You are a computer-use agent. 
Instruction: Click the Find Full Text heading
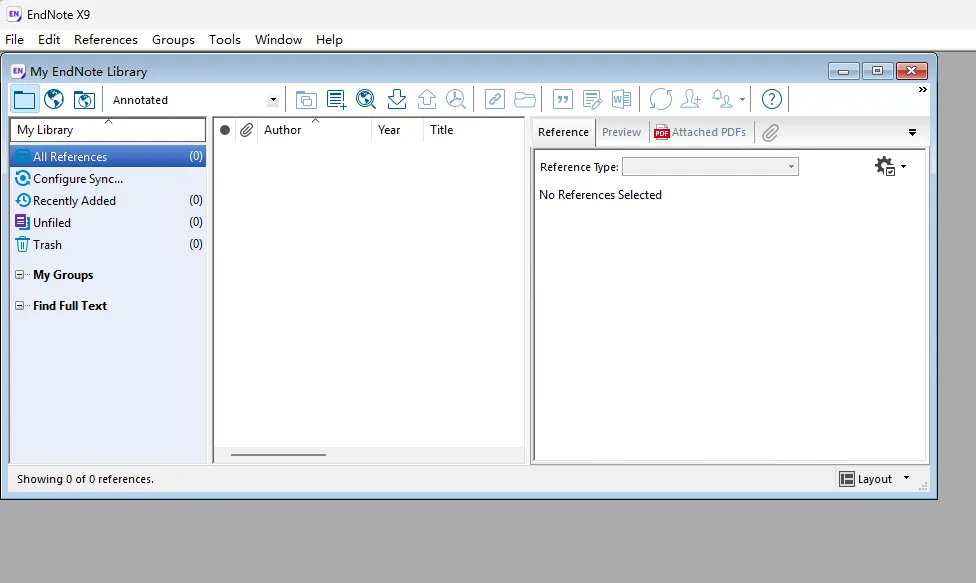pyautogui.click(x=70, y=306)
